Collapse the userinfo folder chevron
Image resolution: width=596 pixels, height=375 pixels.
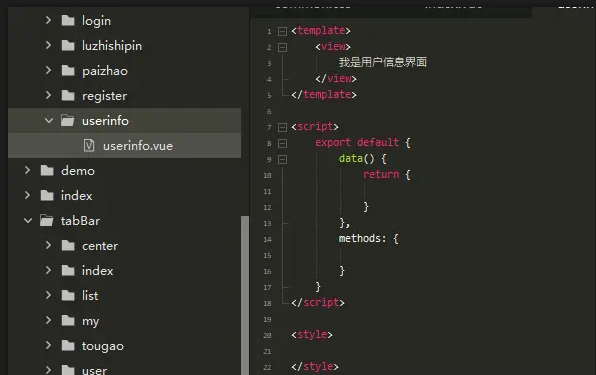point(49,121)
